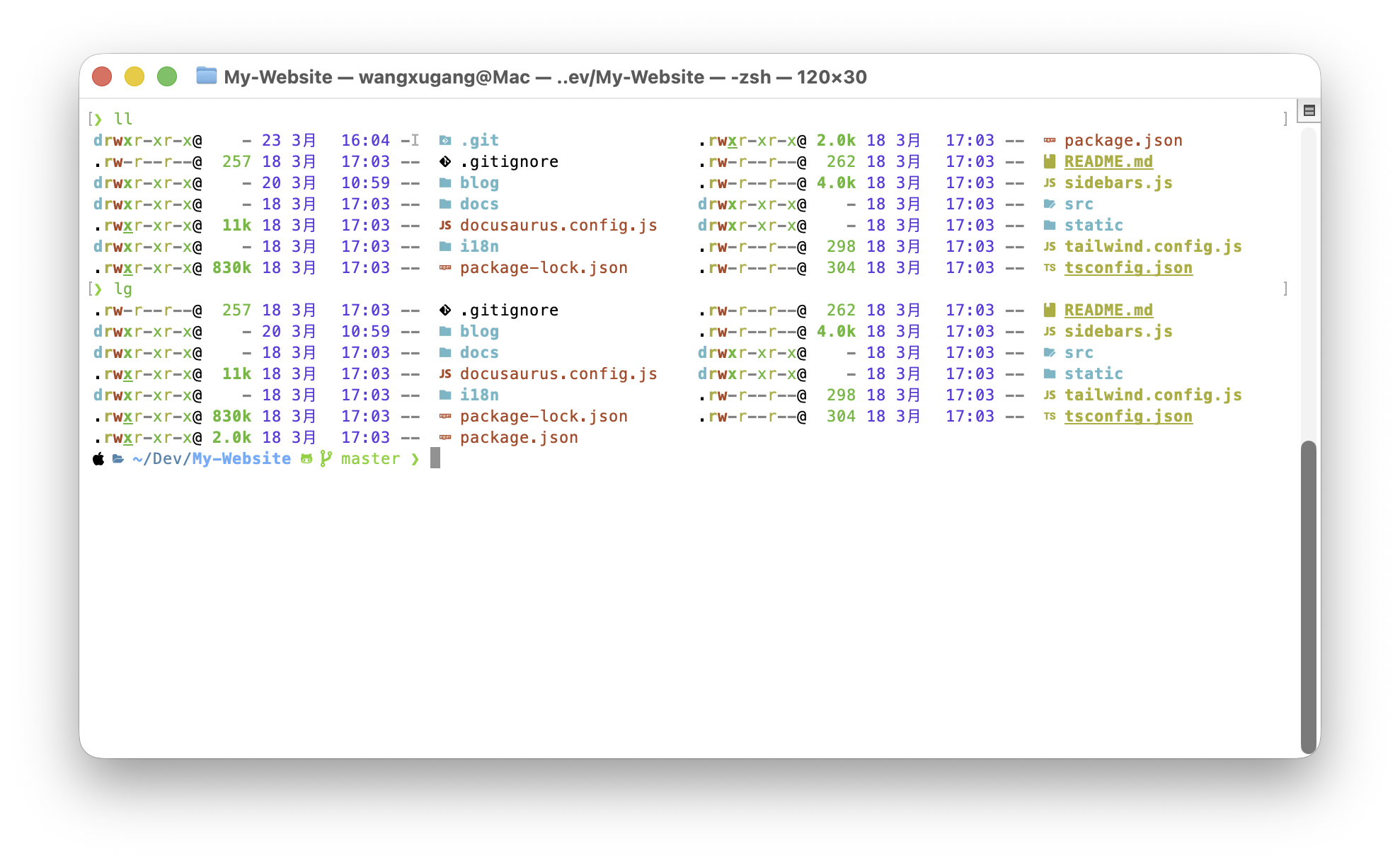Screen dimensions: 1400x863
Task: Click the right bracket mark on the ll command line
Action: (x=1285, y=119)
